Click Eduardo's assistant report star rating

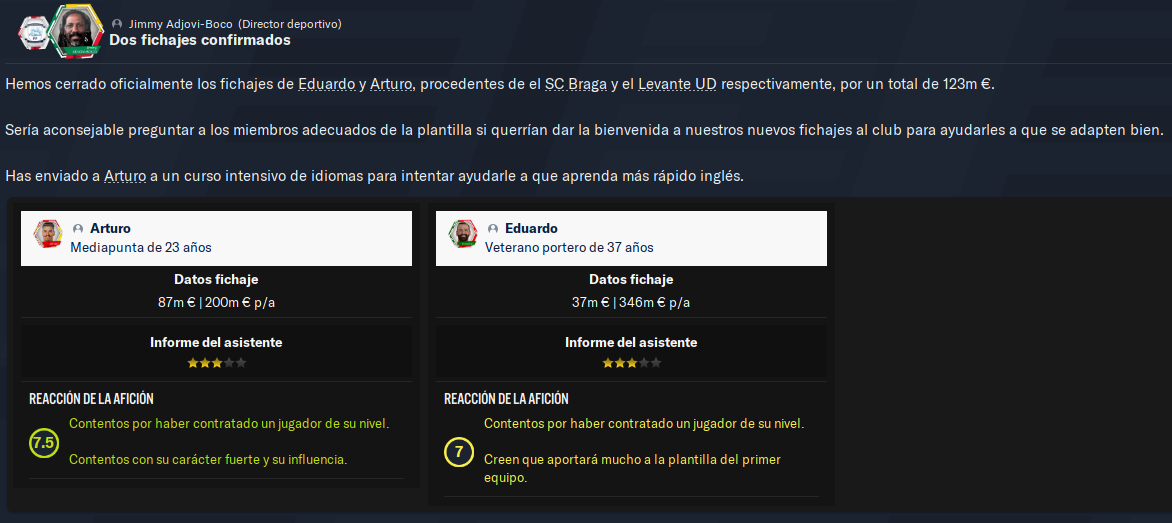coord(631,363)
